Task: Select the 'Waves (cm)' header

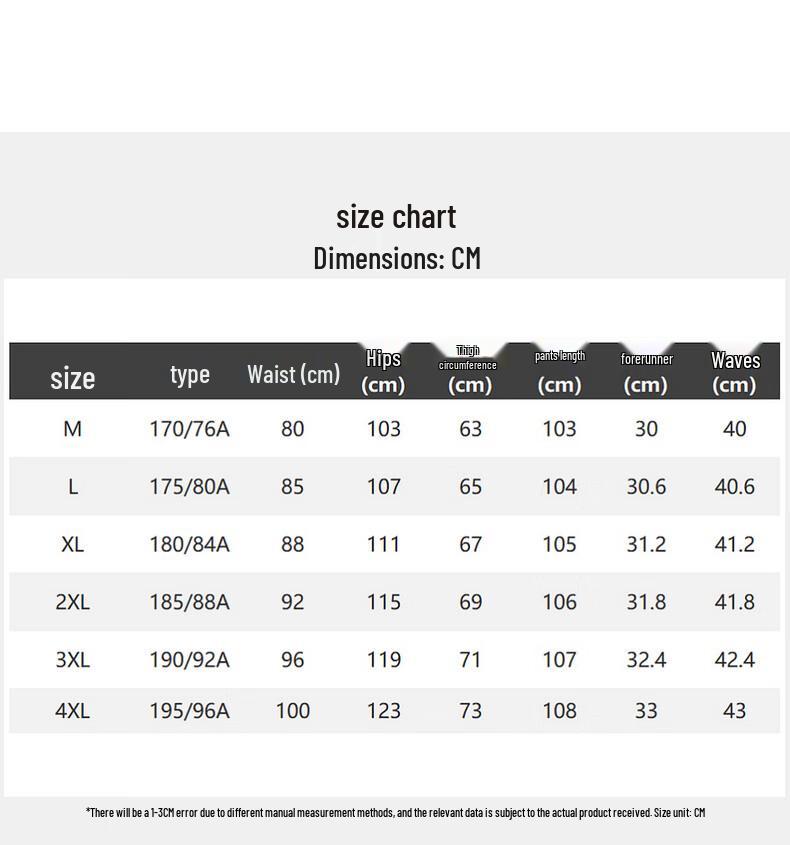Action: 735,372
